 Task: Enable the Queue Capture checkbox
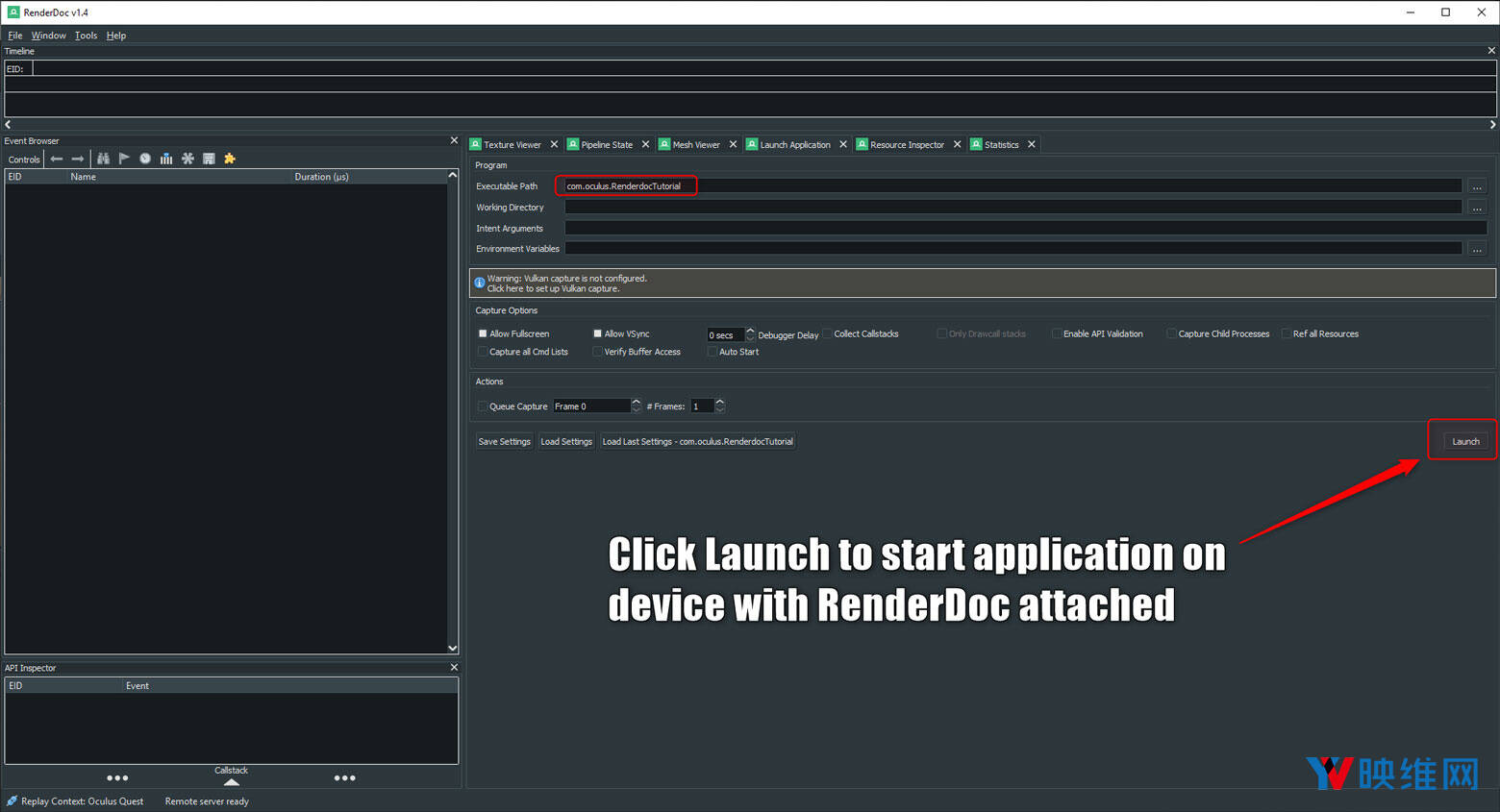click(x=483, y=406)
